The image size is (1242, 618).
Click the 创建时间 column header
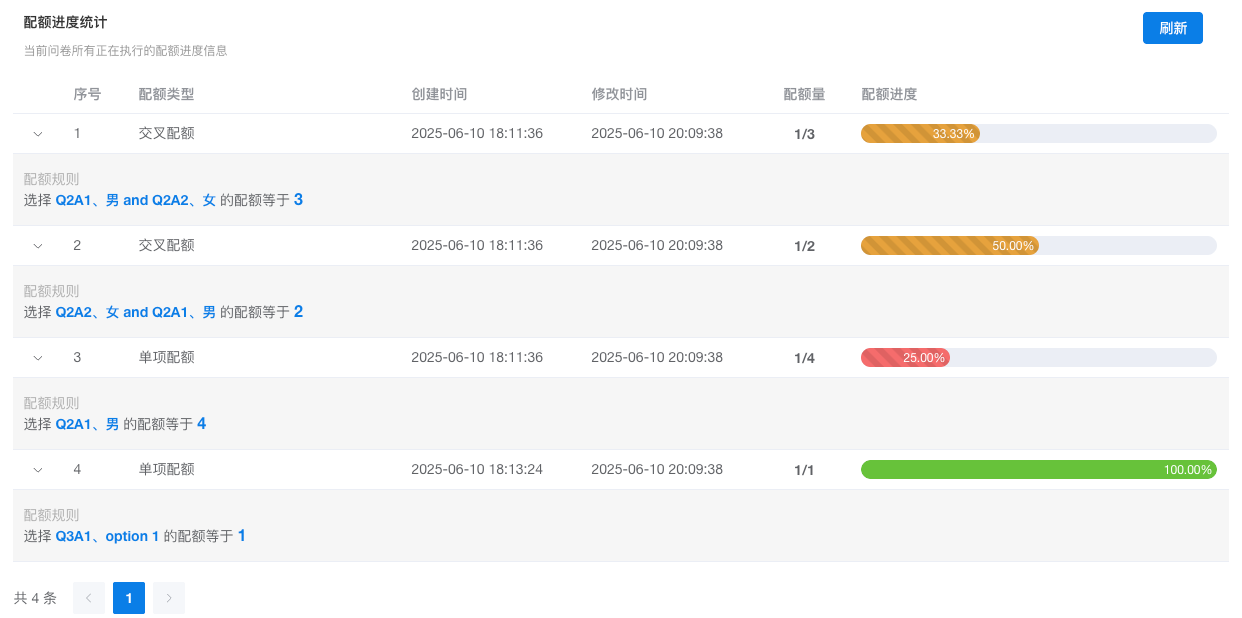coord(439,94)
